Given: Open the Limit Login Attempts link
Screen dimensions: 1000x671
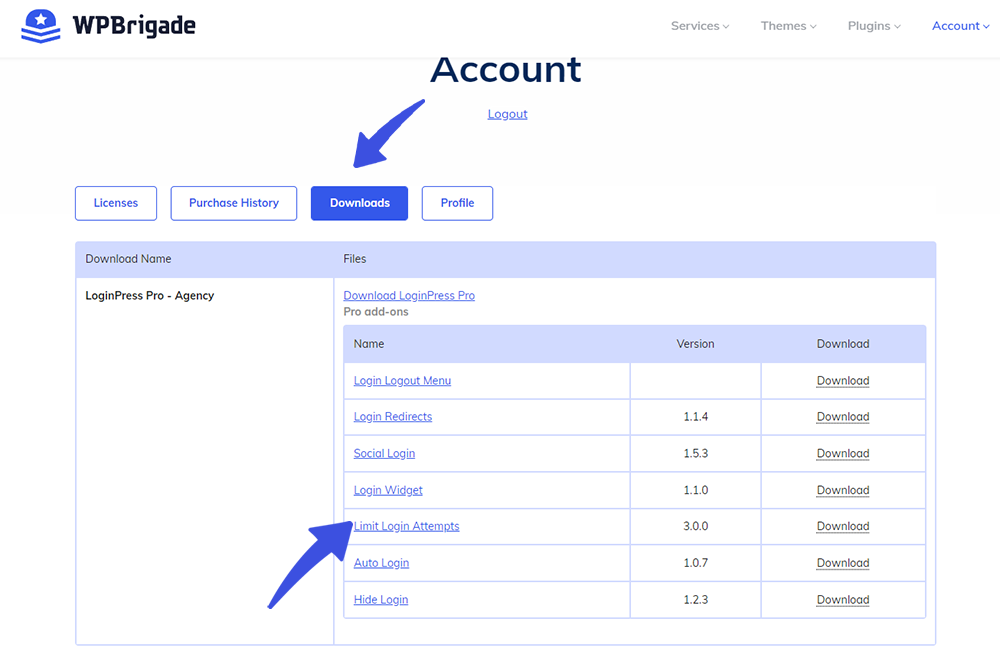Looking at the screenshot, I should coord(406,526).
